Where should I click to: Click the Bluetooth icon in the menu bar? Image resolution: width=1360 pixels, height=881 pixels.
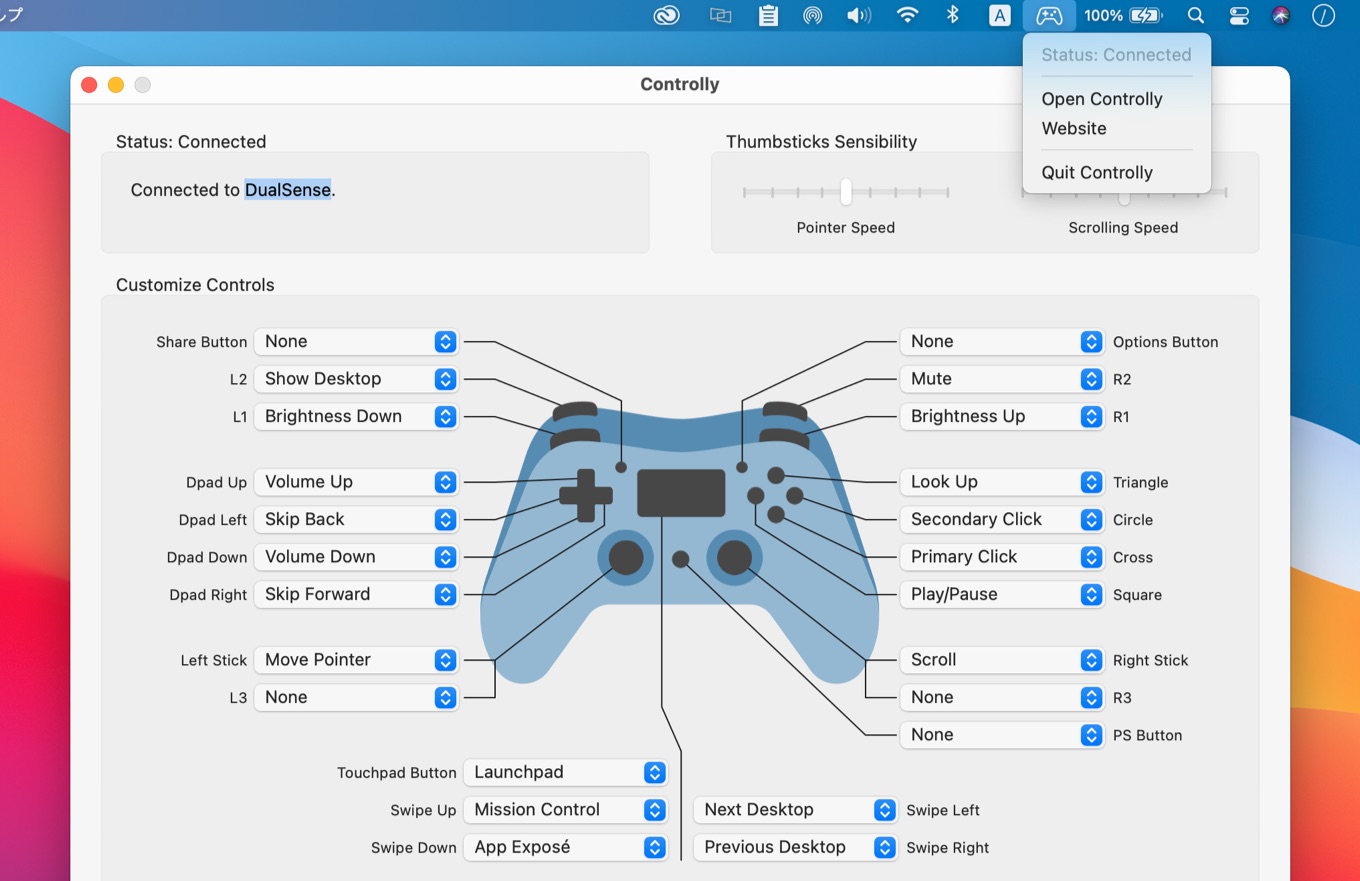[x=952, y=15]
